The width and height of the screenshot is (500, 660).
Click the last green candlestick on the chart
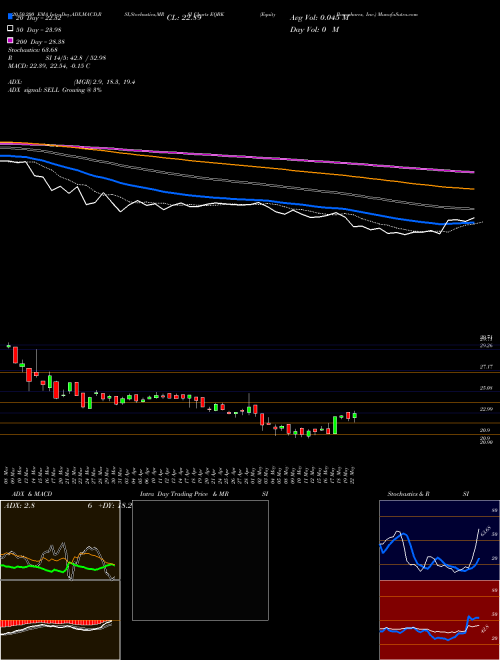[355, 416]
